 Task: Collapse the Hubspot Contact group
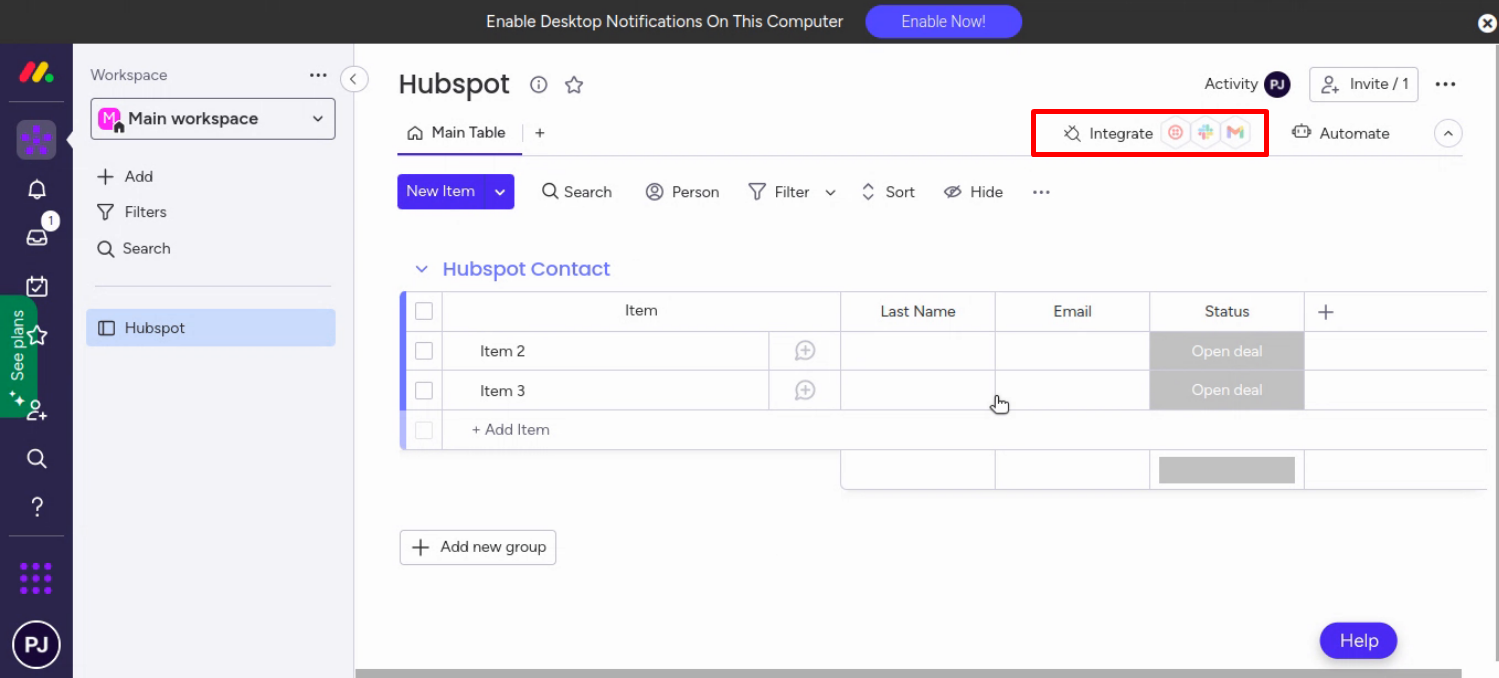pos(422,270)
